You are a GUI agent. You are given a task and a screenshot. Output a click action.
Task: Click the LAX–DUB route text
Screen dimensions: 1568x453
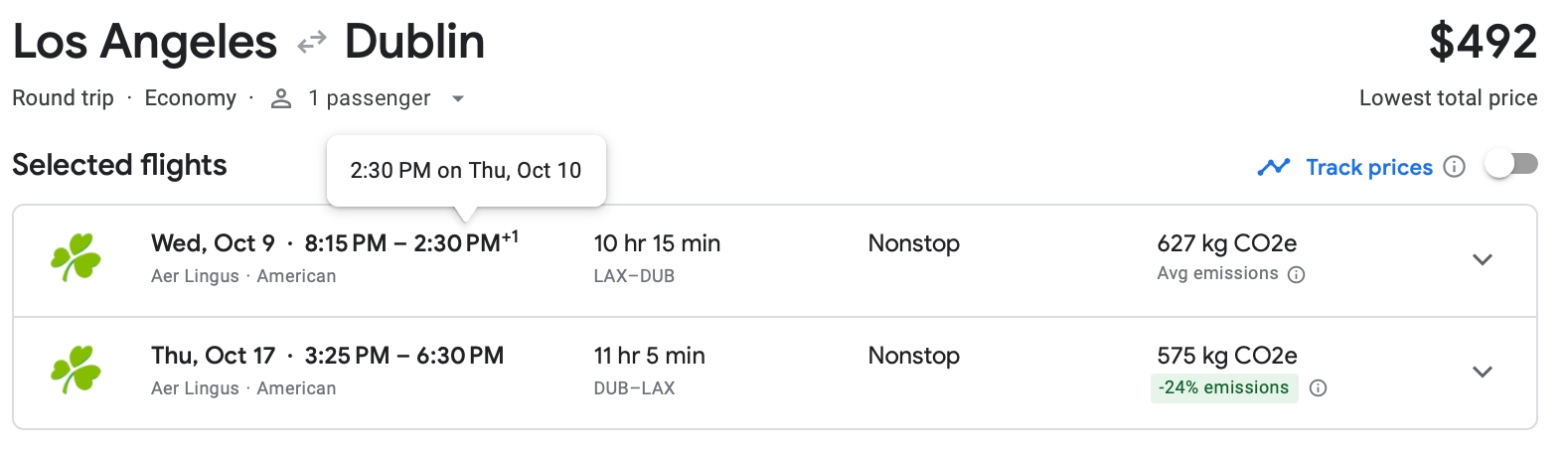point(634,276)
